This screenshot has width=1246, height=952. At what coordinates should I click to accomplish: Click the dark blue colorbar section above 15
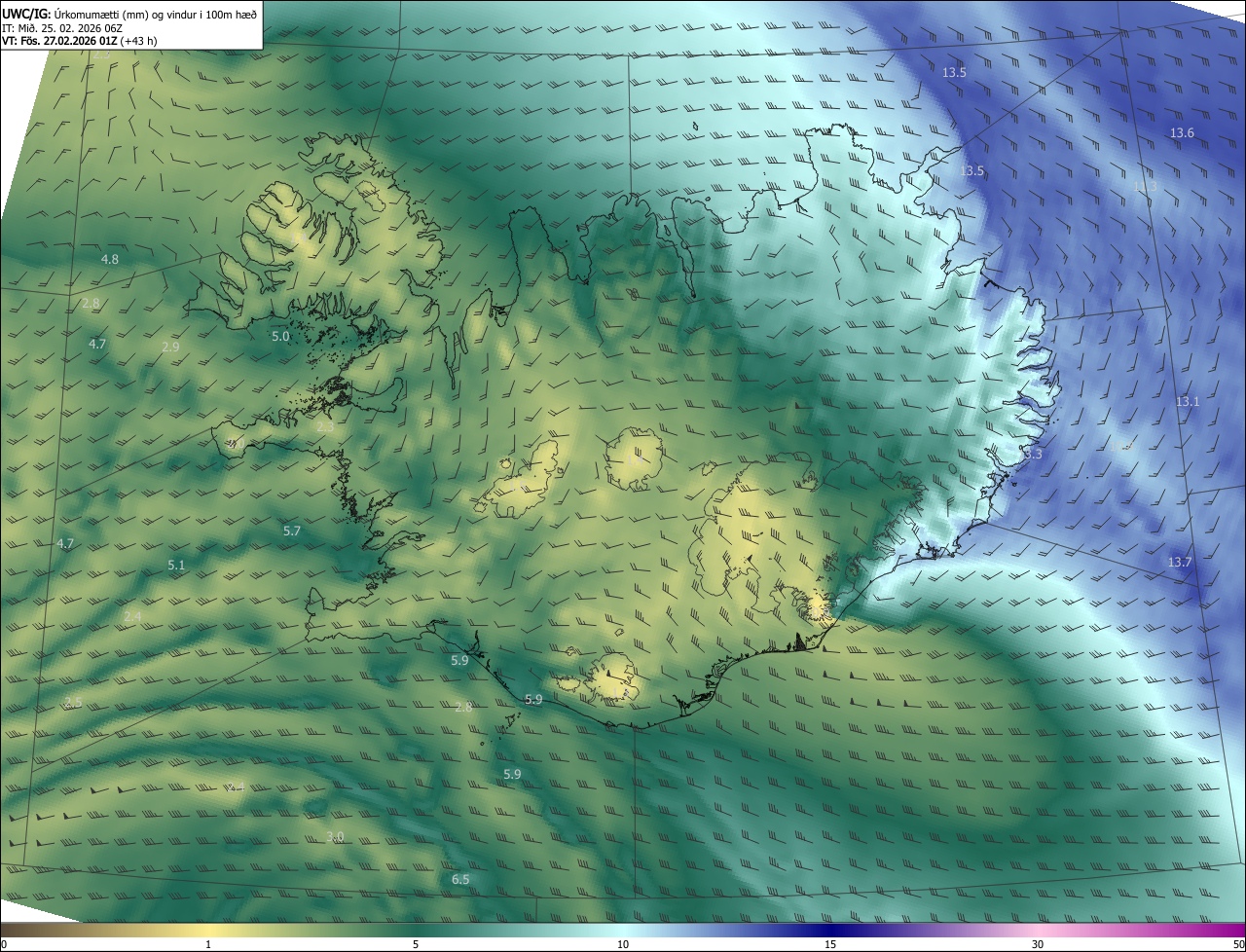click(830, 930)
